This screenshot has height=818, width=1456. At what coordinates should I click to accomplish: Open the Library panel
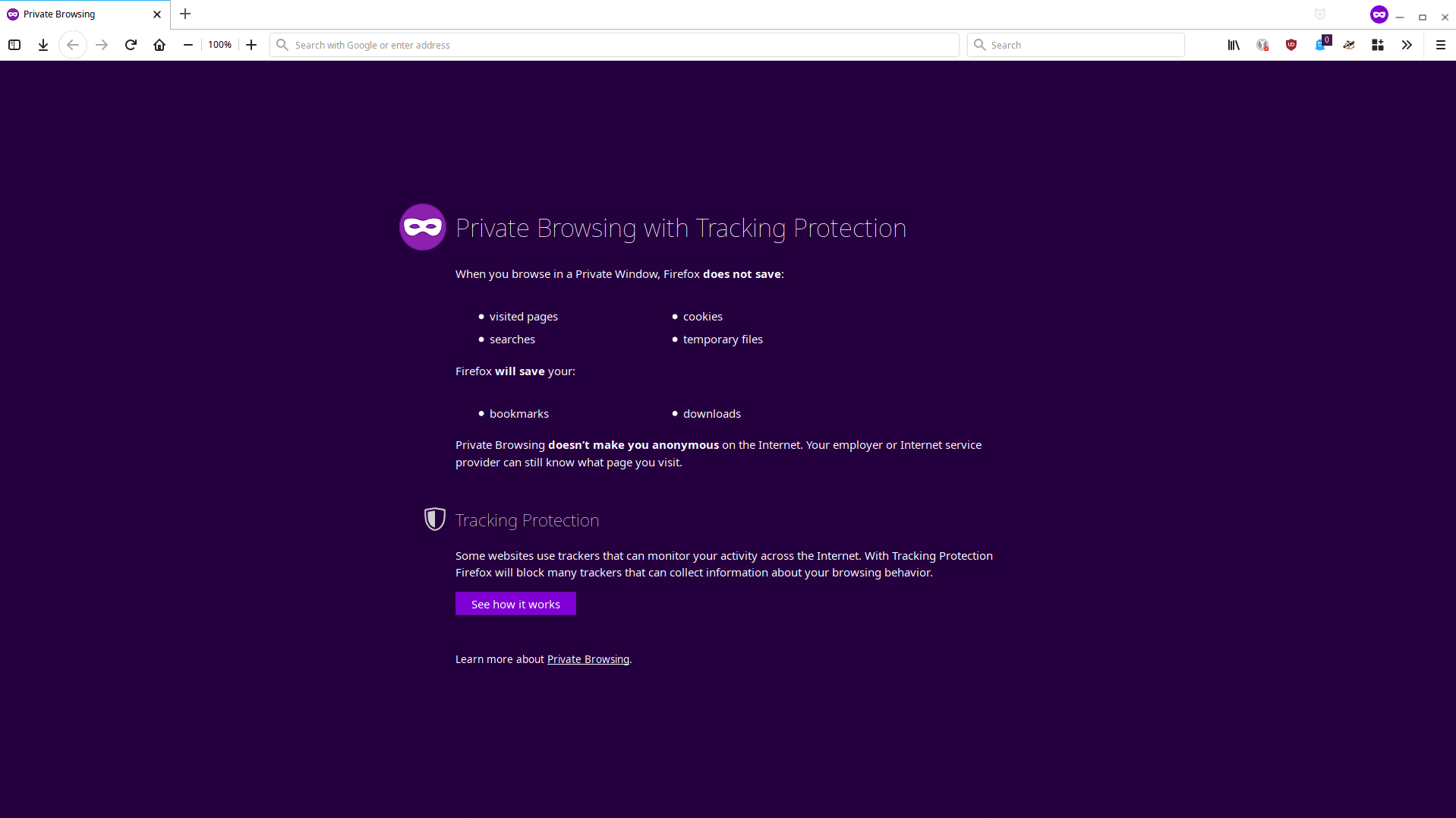pos(1232,45)
